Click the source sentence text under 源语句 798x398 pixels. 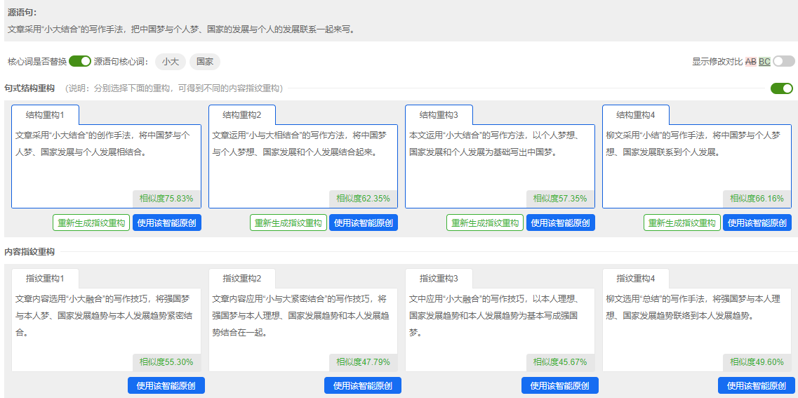[x=181, y=30]
